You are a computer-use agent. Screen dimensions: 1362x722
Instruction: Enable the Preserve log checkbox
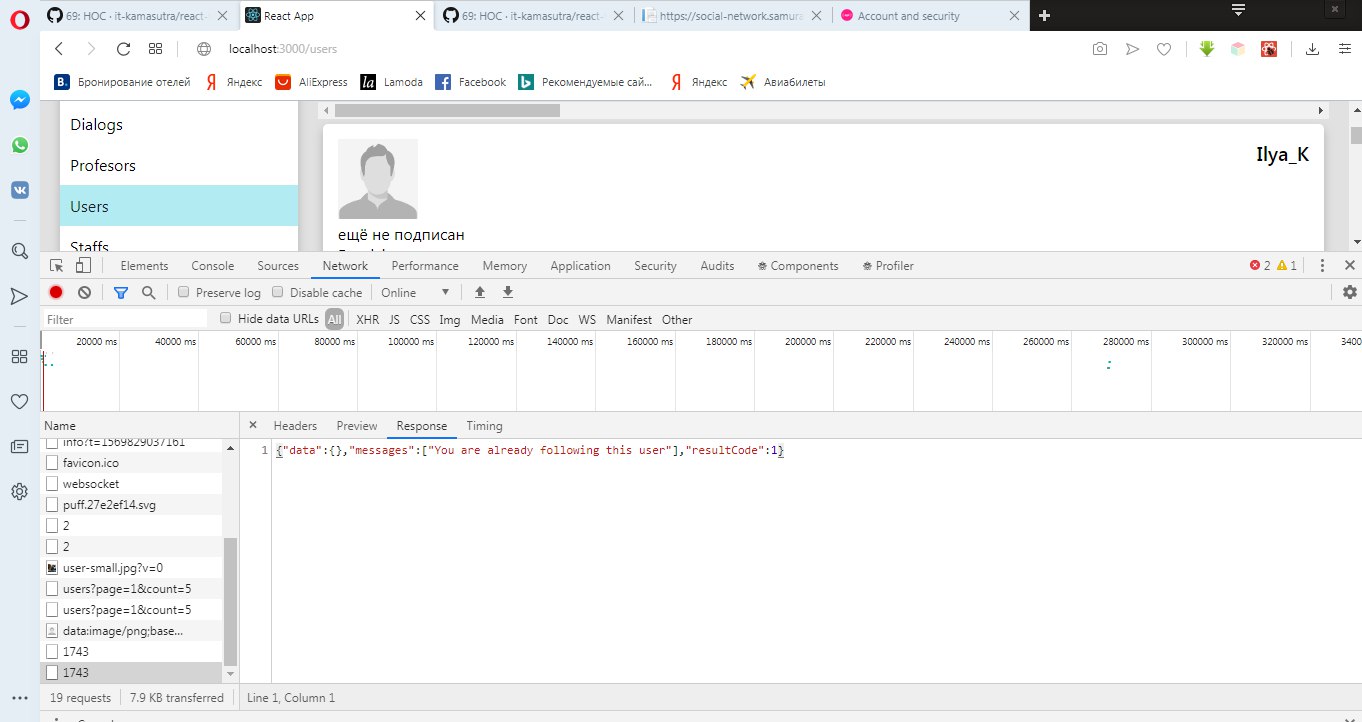tap(183, 293)
